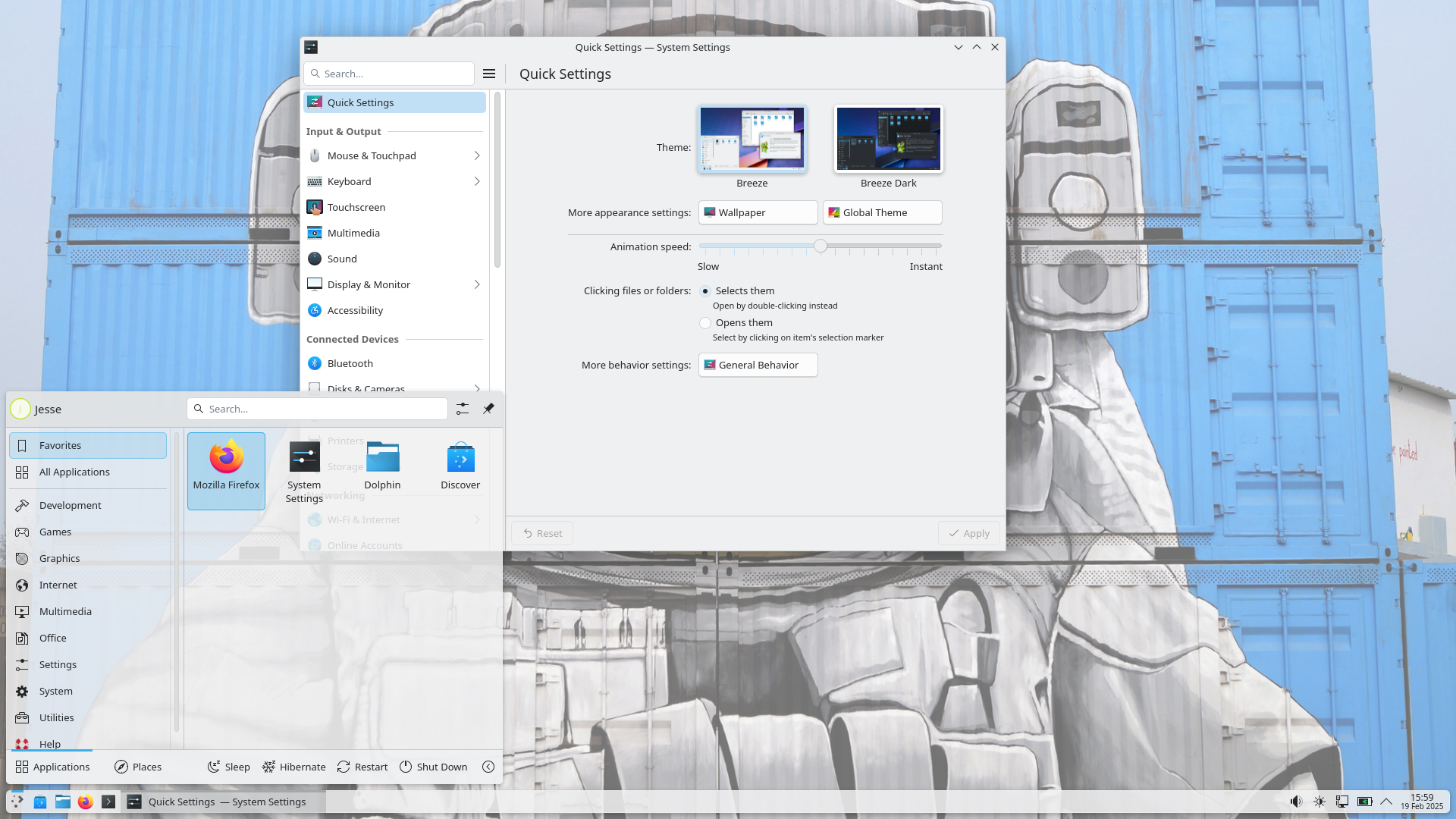Open Sound settings in sidebar
1456x819 pixels.
click(394, 259)
